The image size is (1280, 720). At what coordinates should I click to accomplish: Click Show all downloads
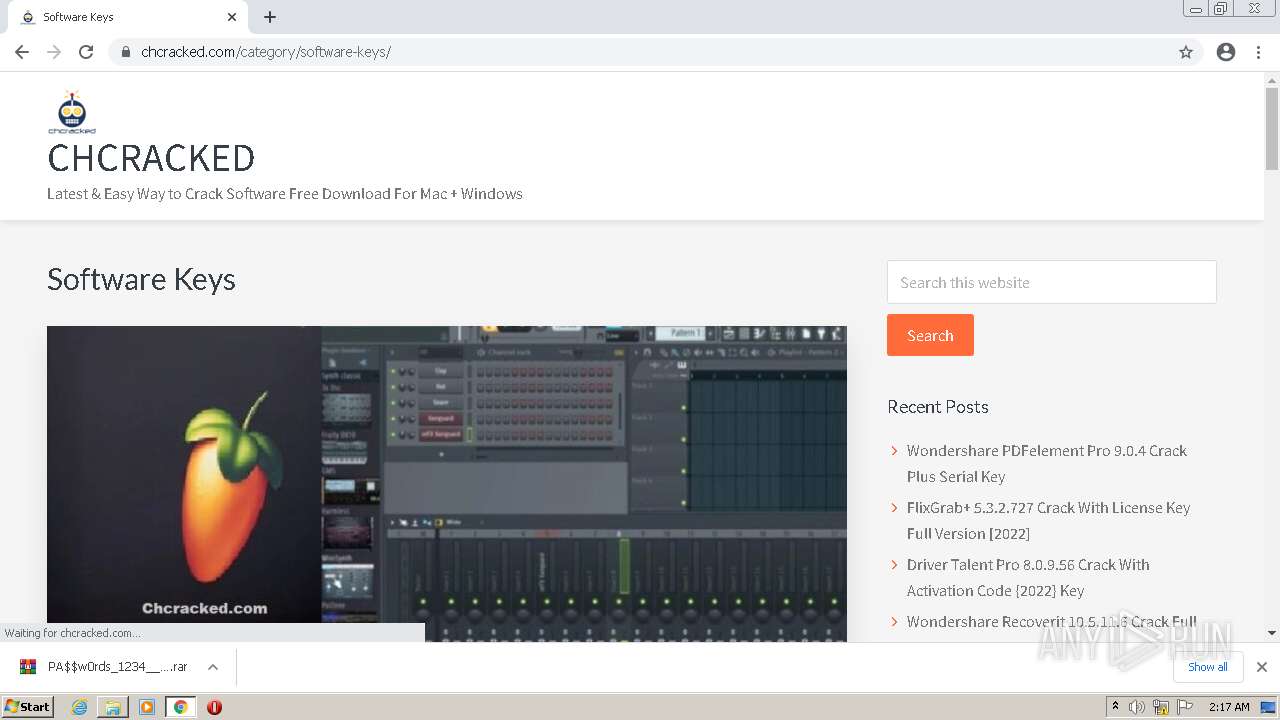pos(1208,667)
